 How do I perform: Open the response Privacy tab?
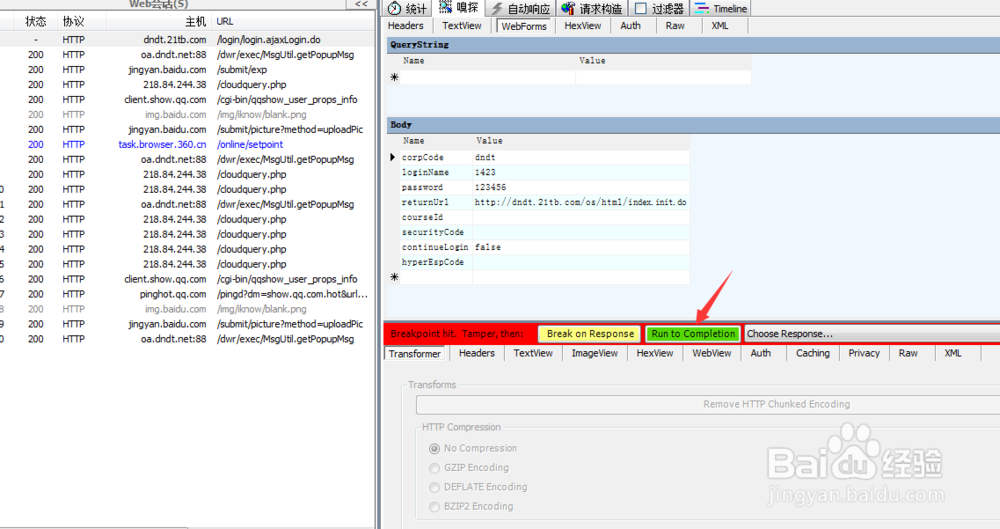pyautogui.click(x=864, y=353)
